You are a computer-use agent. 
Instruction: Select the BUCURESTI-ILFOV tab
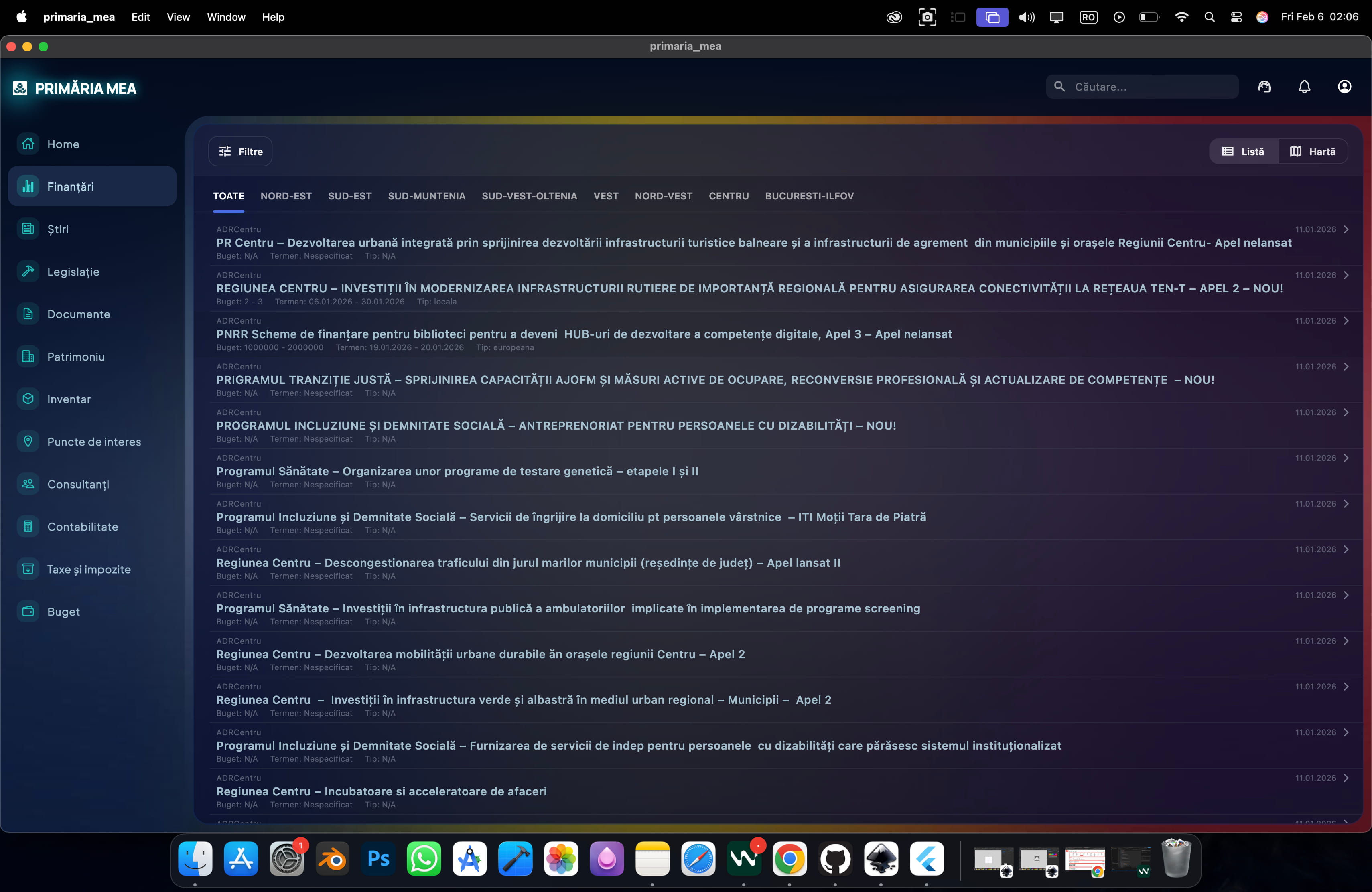pos(809,196)
